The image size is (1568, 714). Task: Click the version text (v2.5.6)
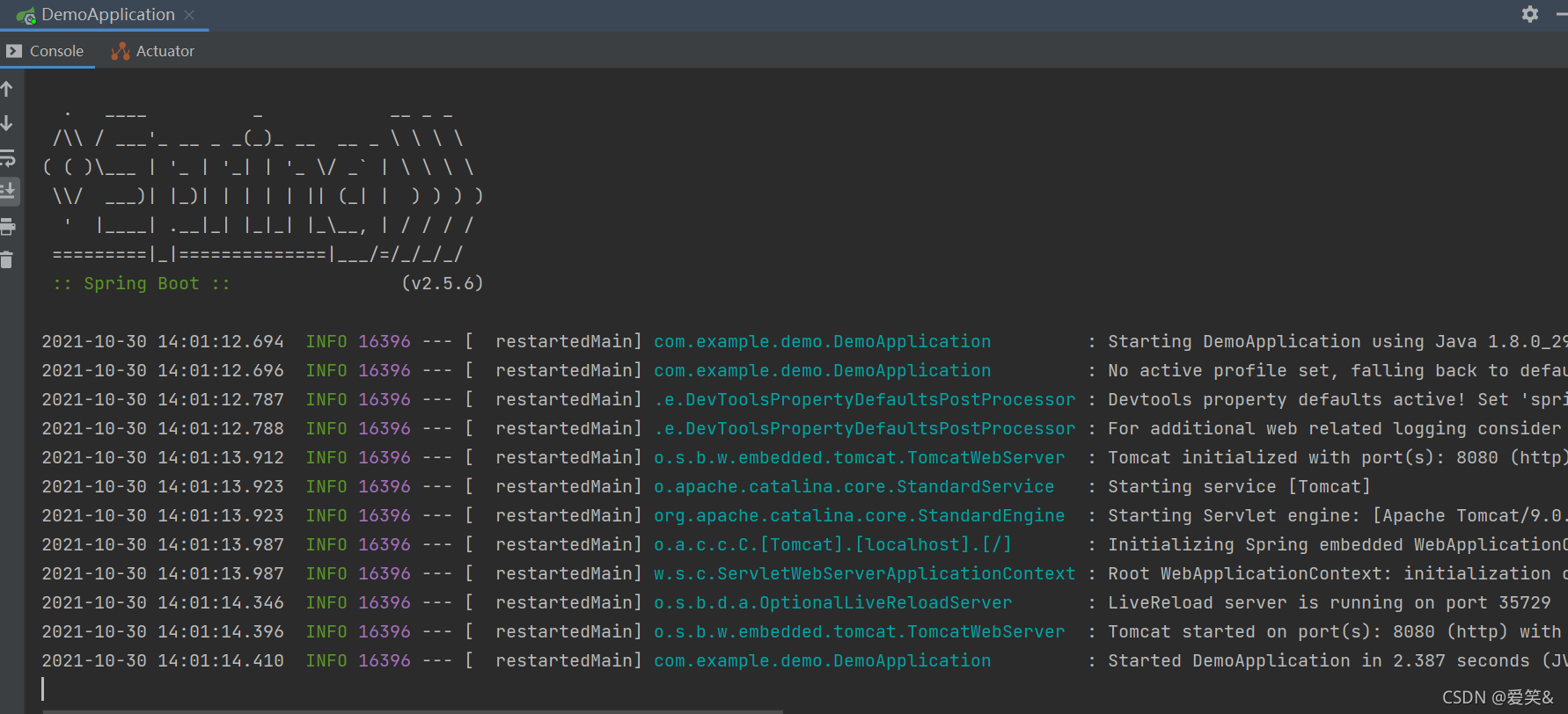(x=443, y=283)
